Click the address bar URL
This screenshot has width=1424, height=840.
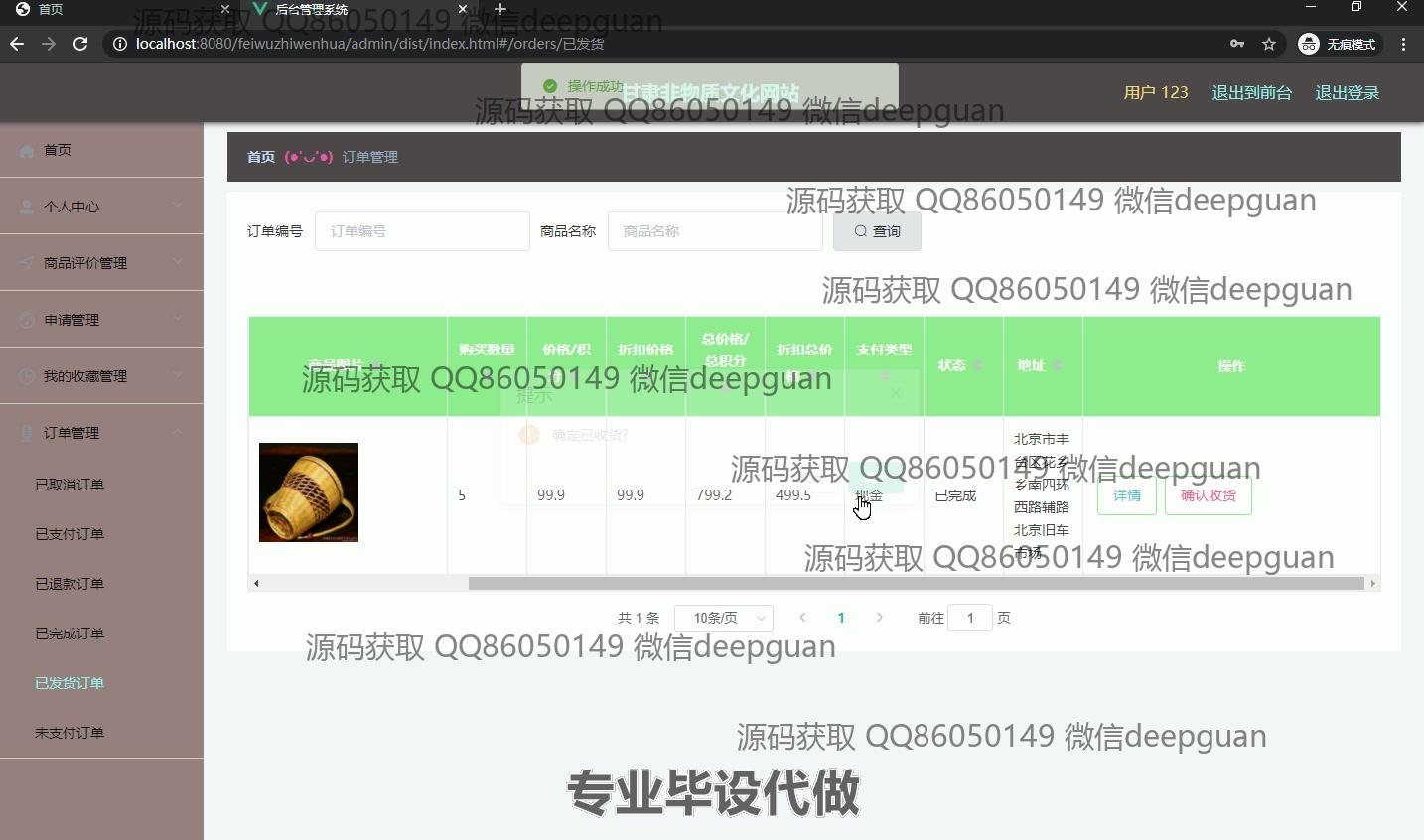pyautogui.click(x=369, y=44)
